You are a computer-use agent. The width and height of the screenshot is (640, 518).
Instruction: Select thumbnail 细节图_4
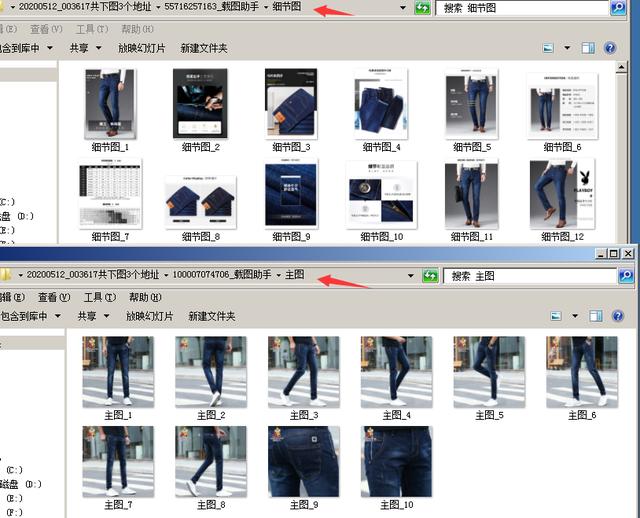pyautogui.click(x=381, y=104)
